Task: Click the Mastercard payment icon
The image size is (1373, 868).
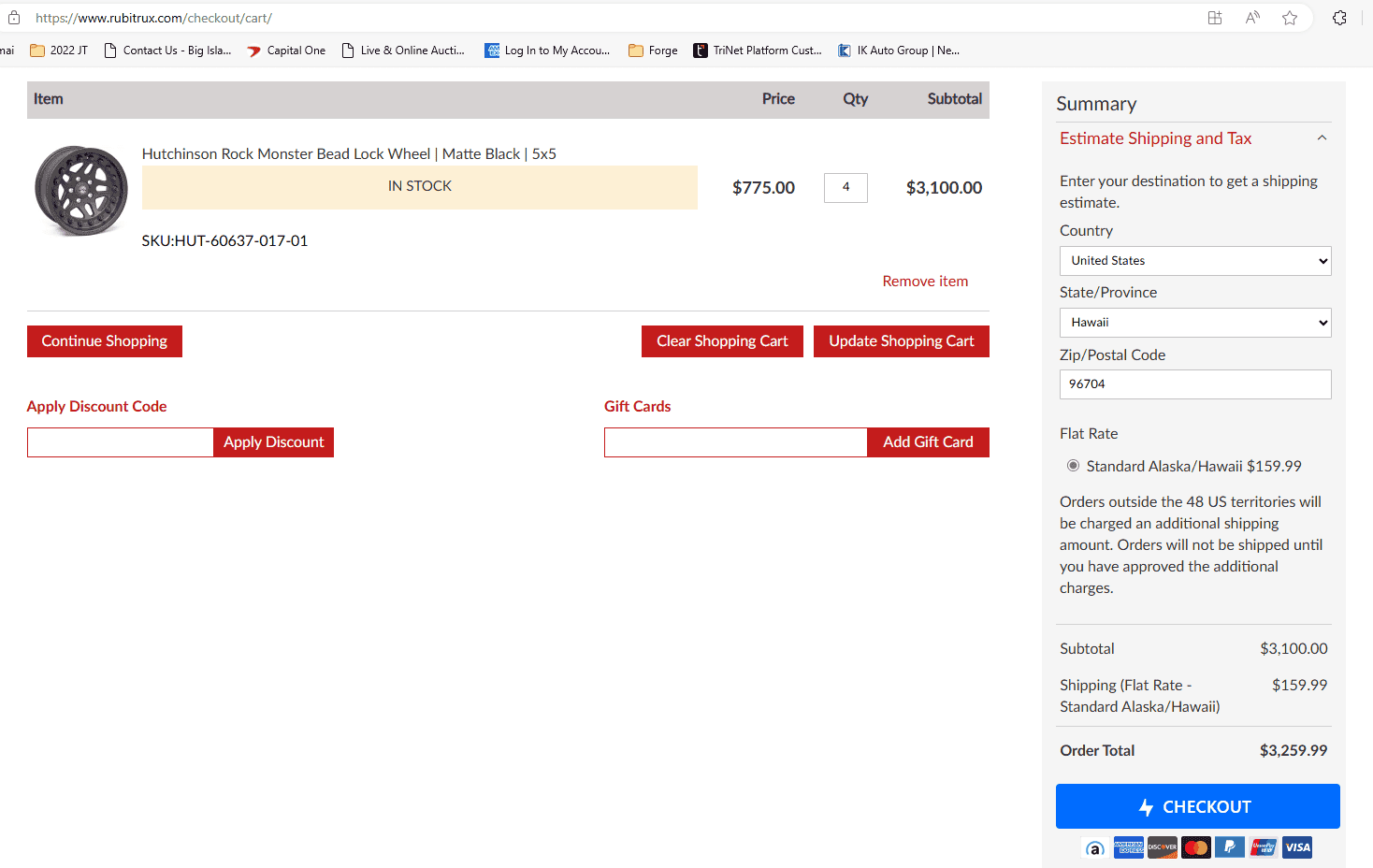Action: coord(1196,847)
